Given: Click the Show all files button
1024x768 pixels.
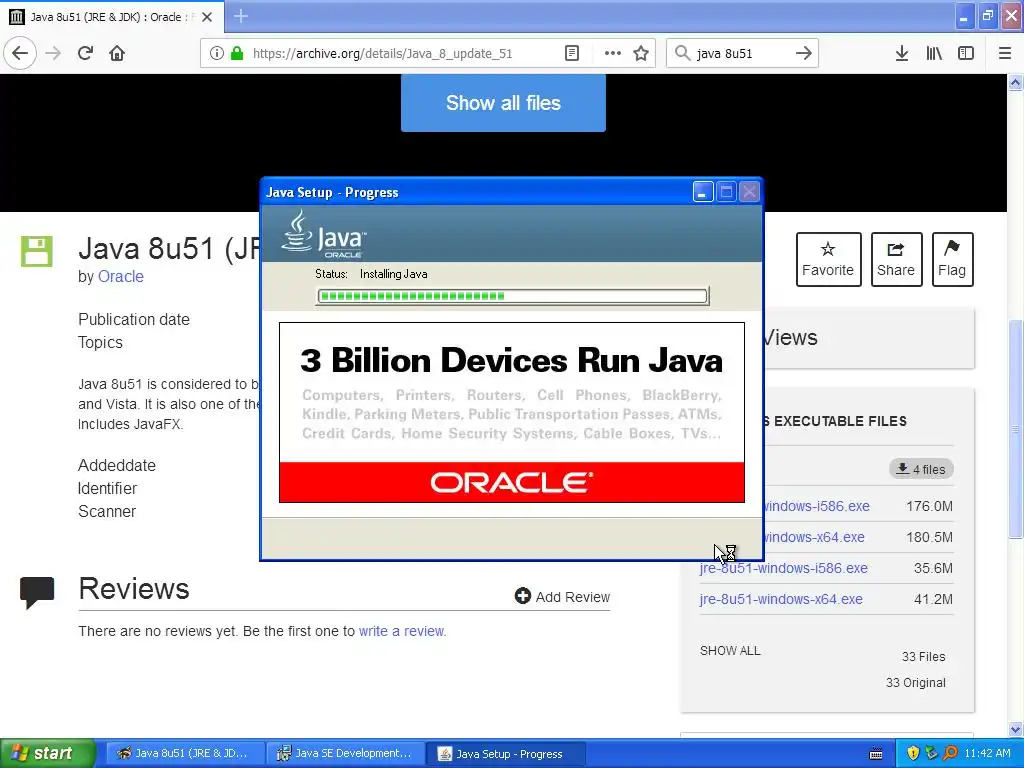Looking at the screenshot, I should click(x=503, y=103).
